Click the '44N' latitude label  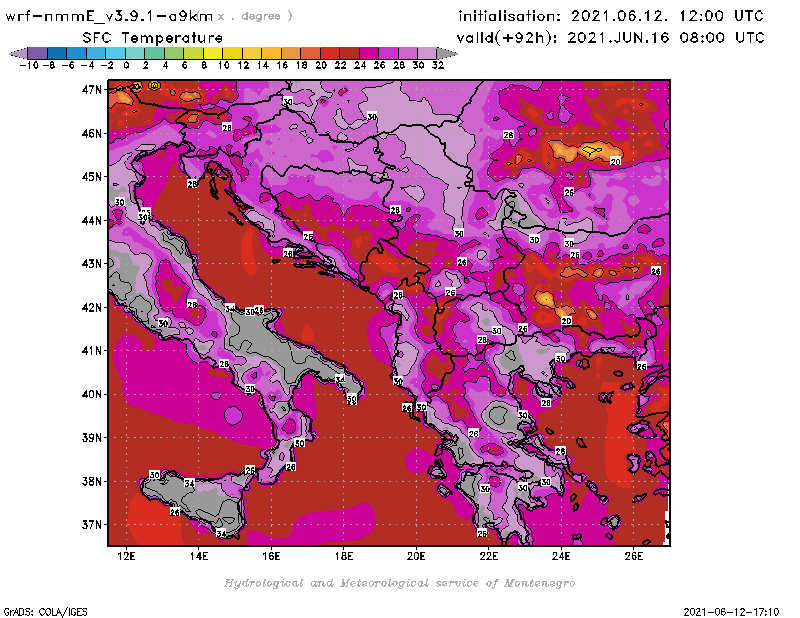point(92,220)
